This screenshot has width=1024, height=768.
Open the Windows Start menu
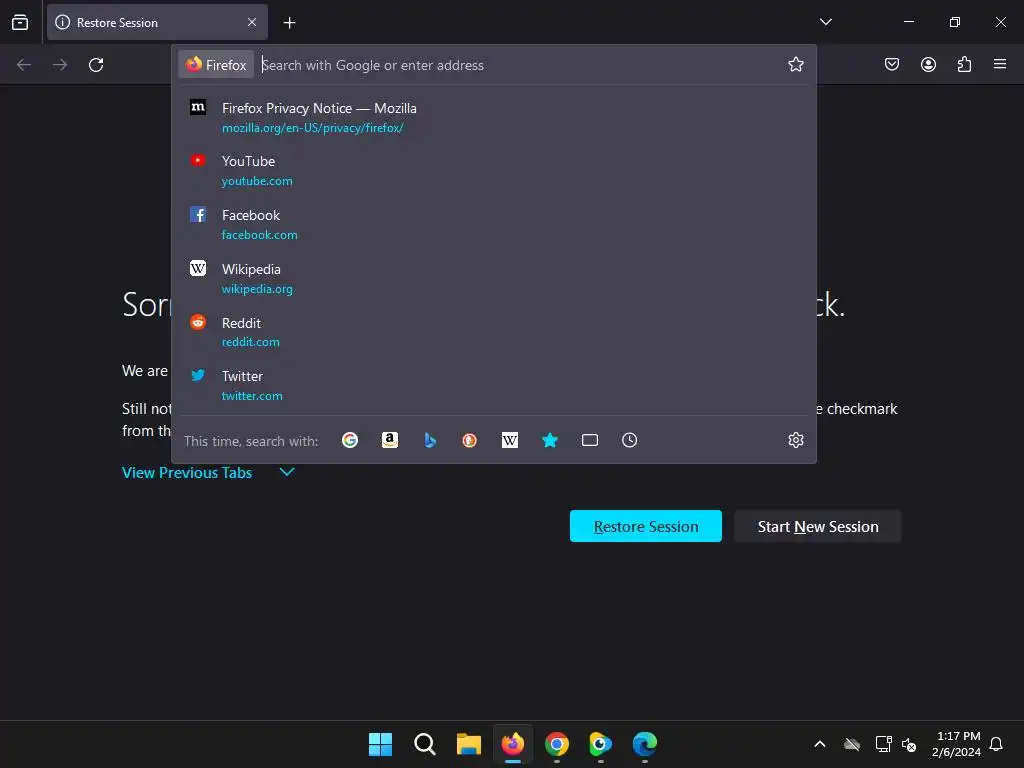coord(380,744)
